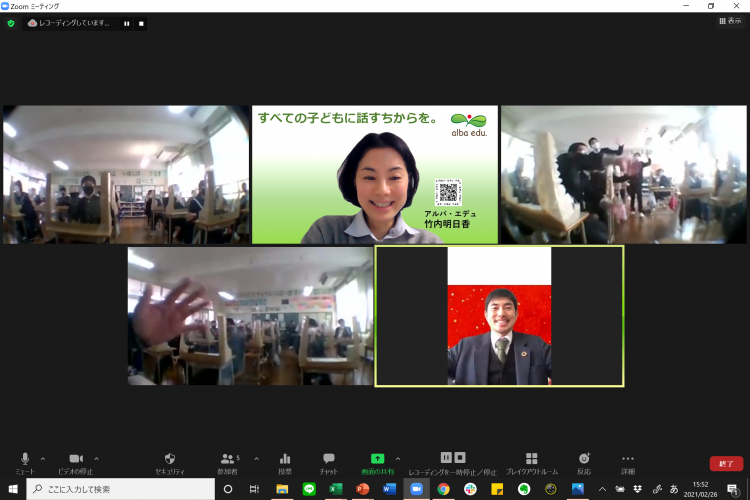The image size is (750, 500).
Task: Open the 投票 polling window
Action: point(285,464)
